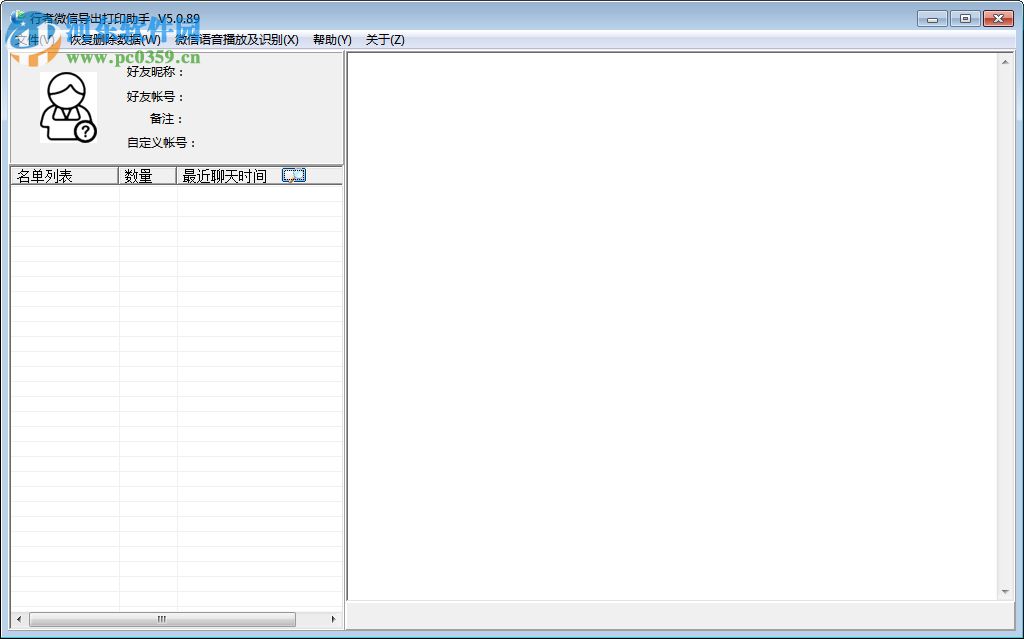The width and height of the screenshot is (1024, 639).
Task: Close the application window
Action: pos(999,19)
